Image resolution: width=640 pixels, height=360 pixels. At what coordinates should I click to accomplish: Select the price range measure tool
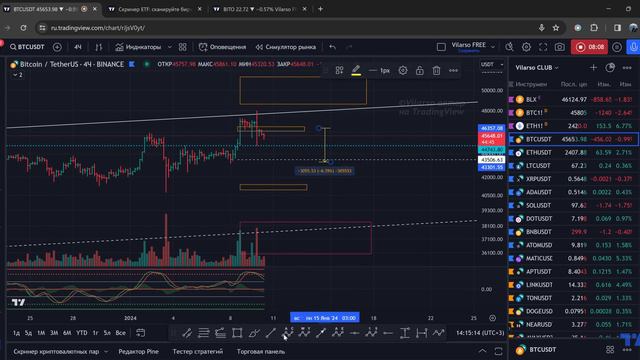[404, 333]
